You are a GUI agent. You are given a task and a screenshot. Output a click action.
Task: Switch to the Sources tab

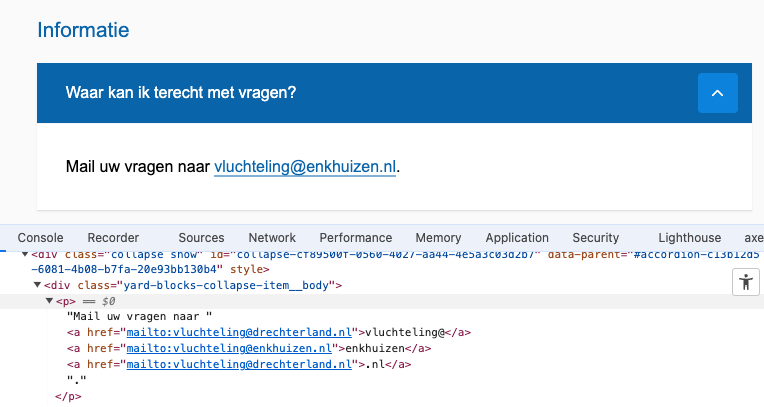click(x=201, y=238)
